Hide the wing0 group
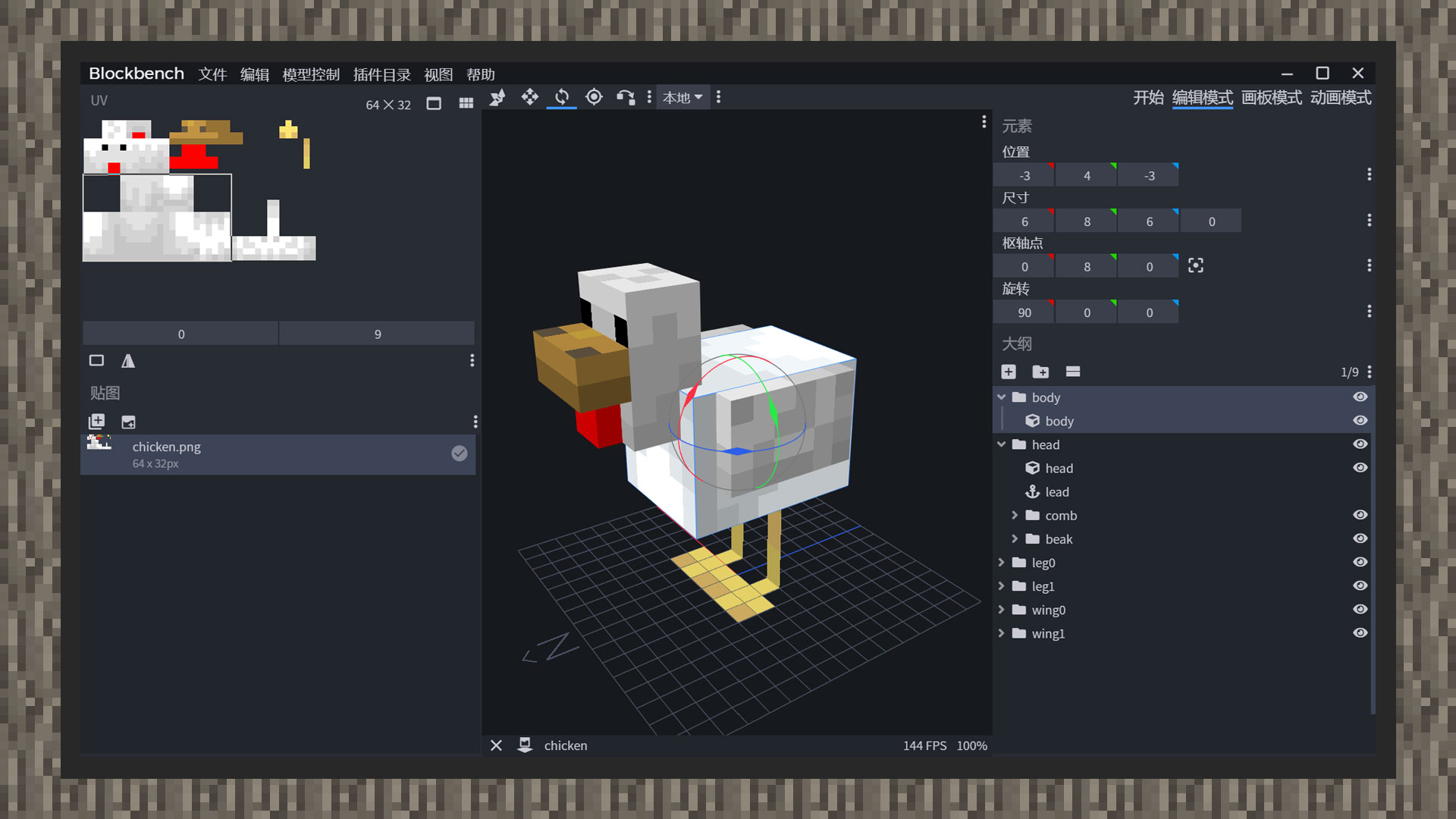The height and width of the screenshot is (819, 1456). click(1360, 609)
